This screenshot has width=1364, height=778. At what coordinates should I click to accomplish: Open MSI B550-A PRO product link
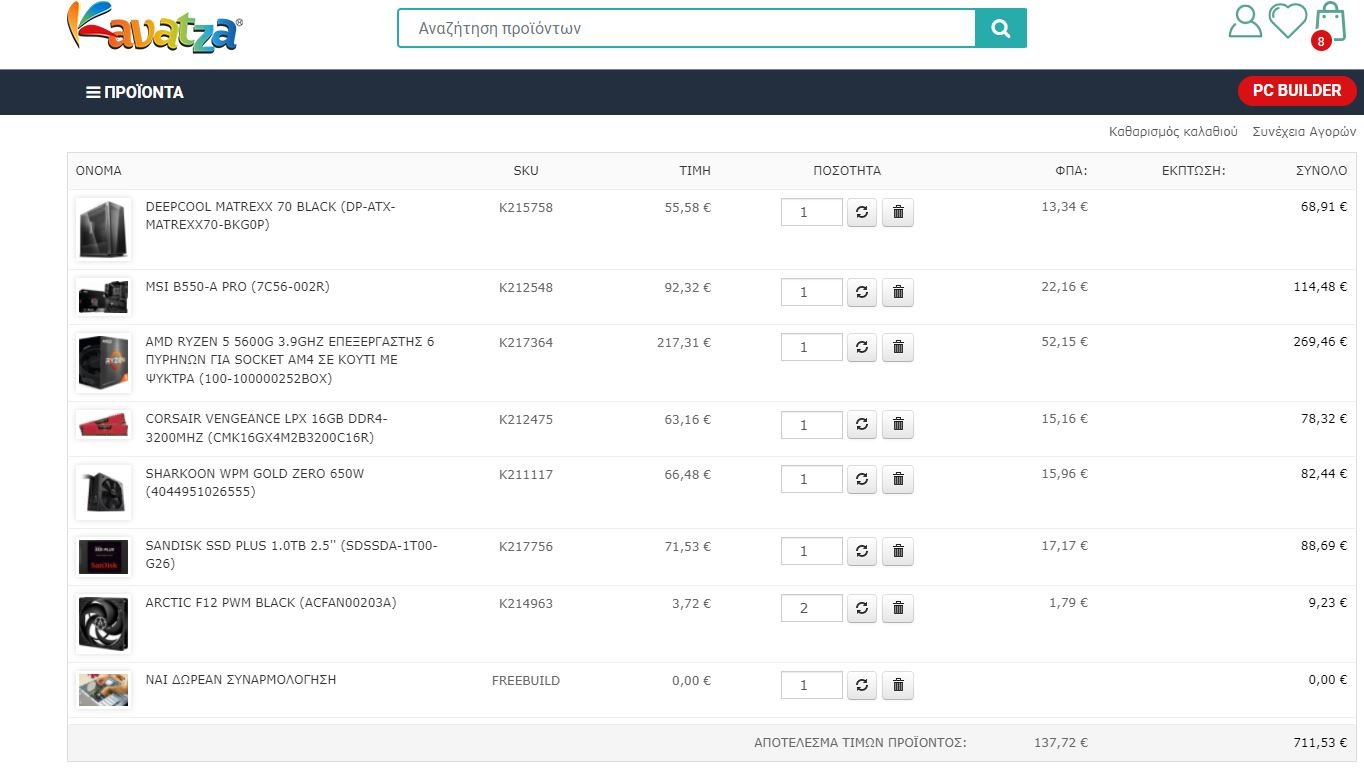click(237, 287)
